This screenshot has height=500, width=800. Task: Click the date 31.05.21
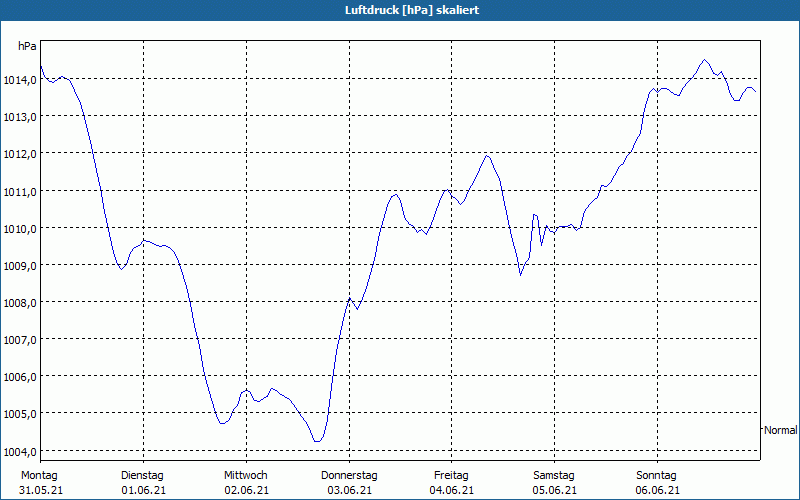click(x=41, y=490)
